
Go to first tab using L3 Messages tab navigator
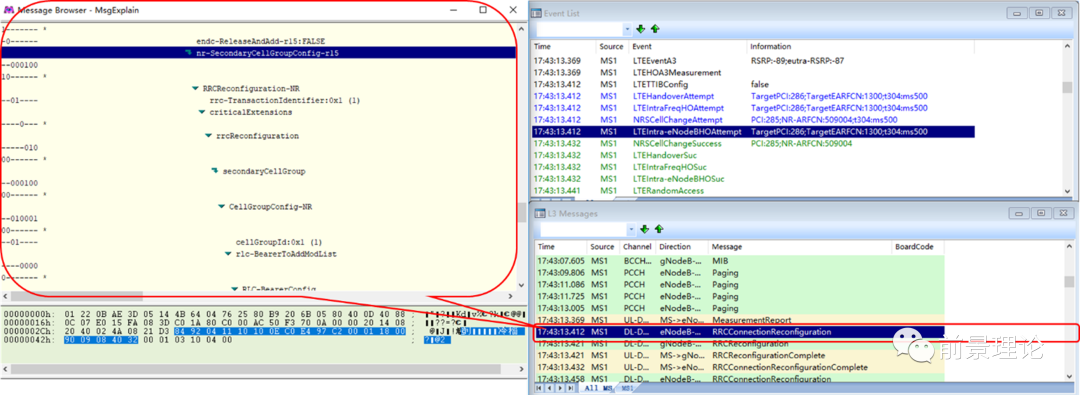[x=540, y=388]
